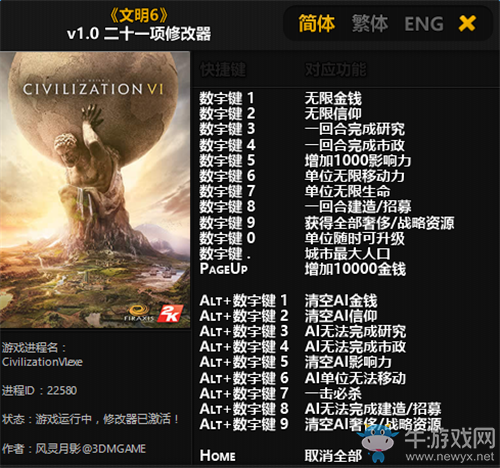Select 一回合完成研究 option
The height and width of the screenshot is (468, 500).
tap(355, 129)
